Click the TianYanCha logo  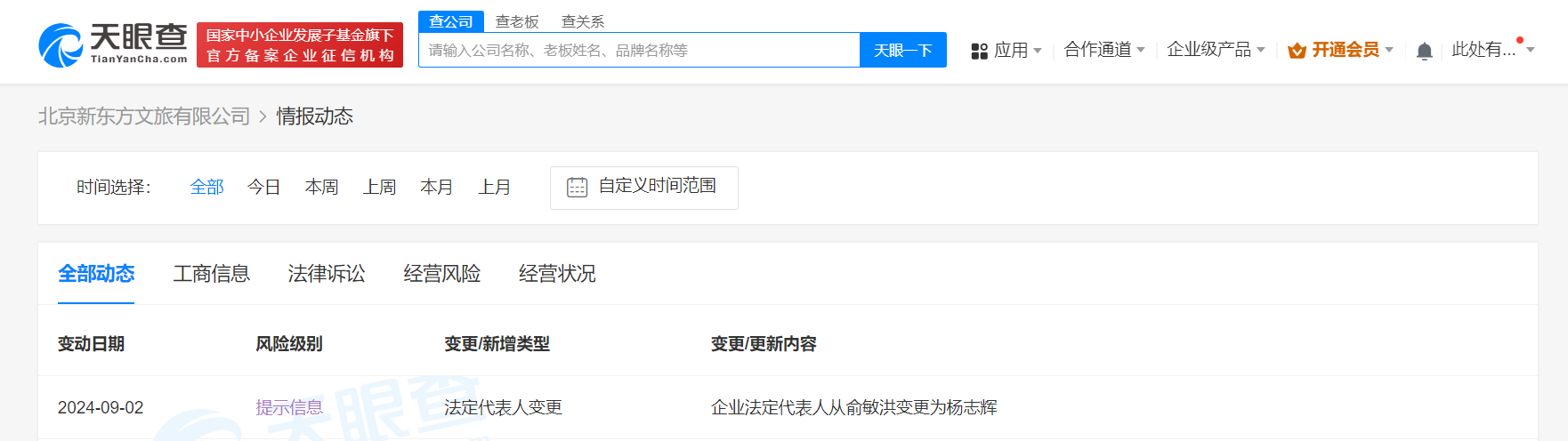click(x=113, y=44)
